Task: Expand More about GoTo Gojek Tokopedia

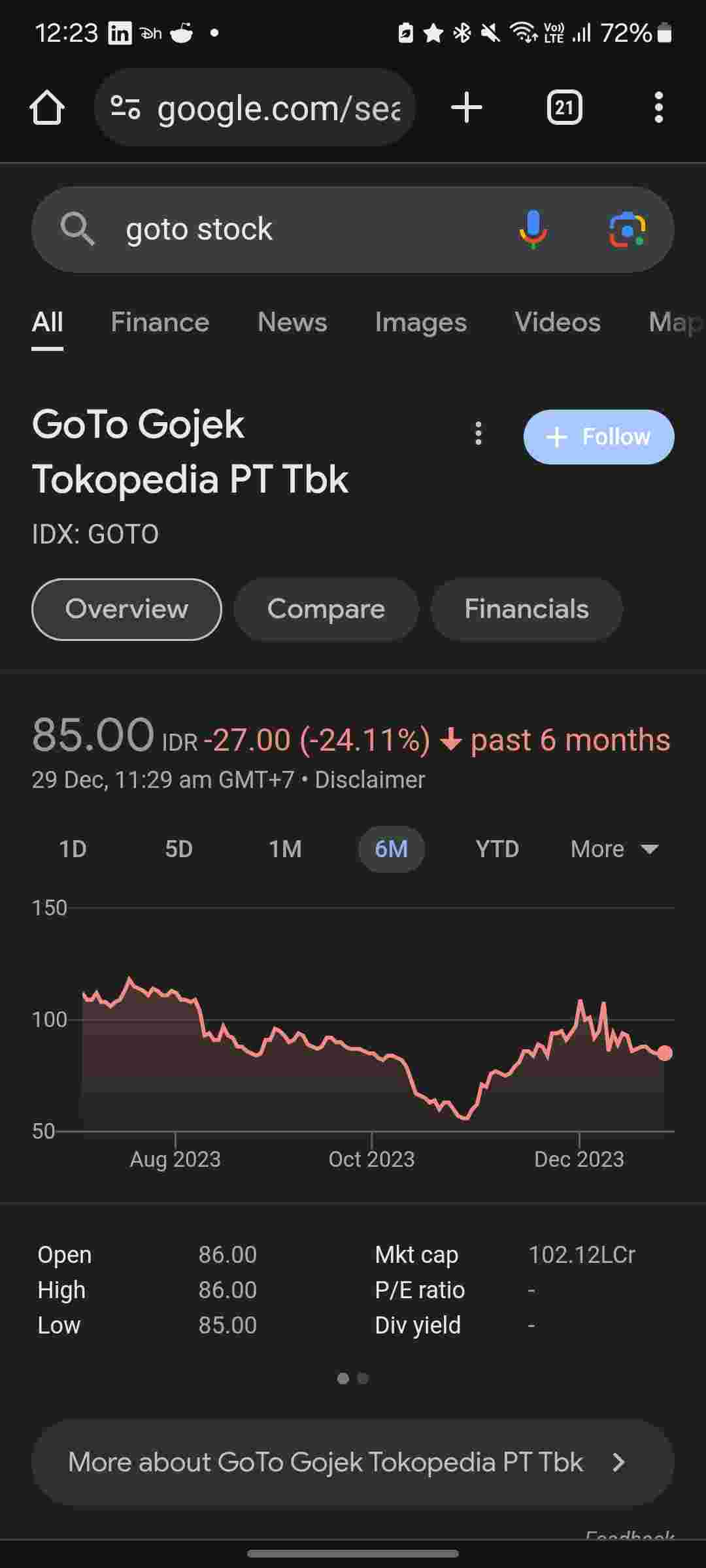Action: (x=353, y=1462)
